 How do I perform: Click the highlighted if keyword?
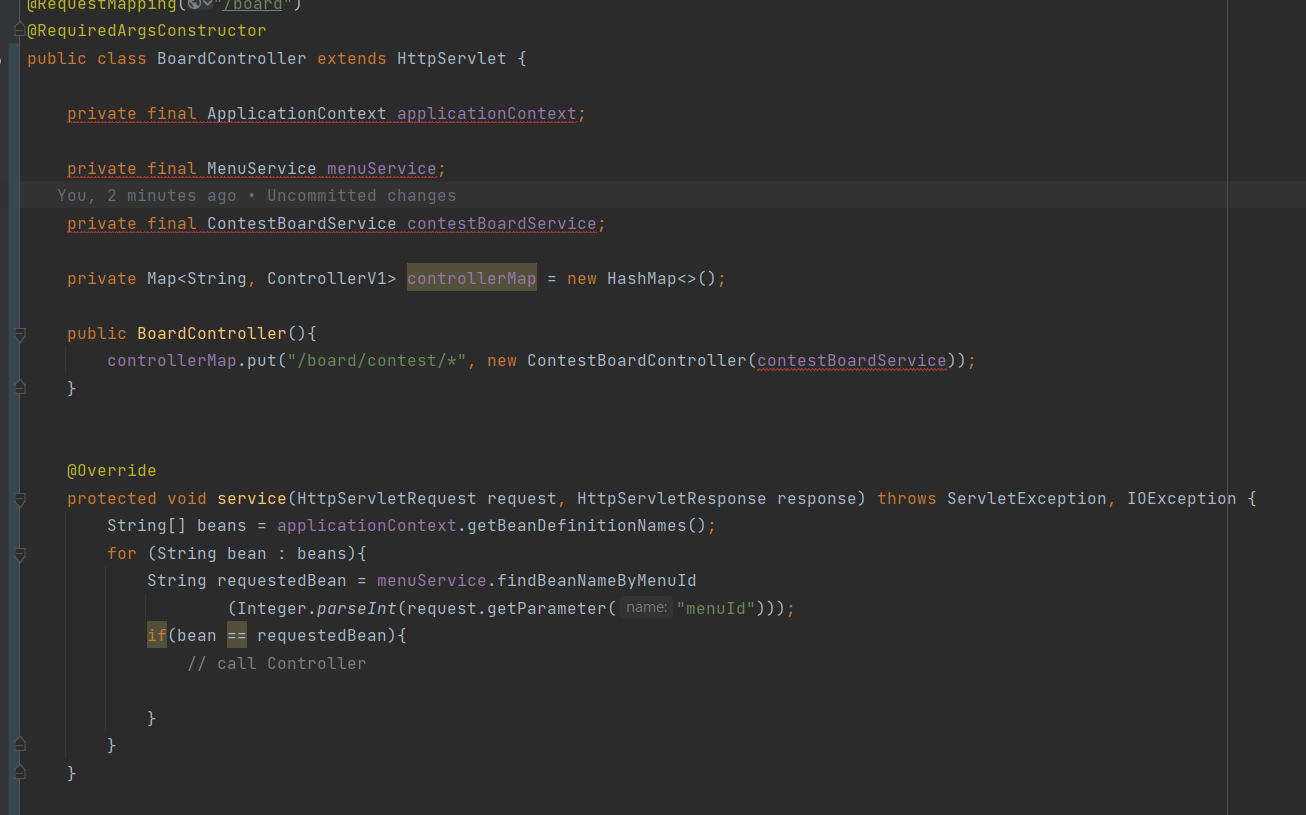click(x=157, y=635)
